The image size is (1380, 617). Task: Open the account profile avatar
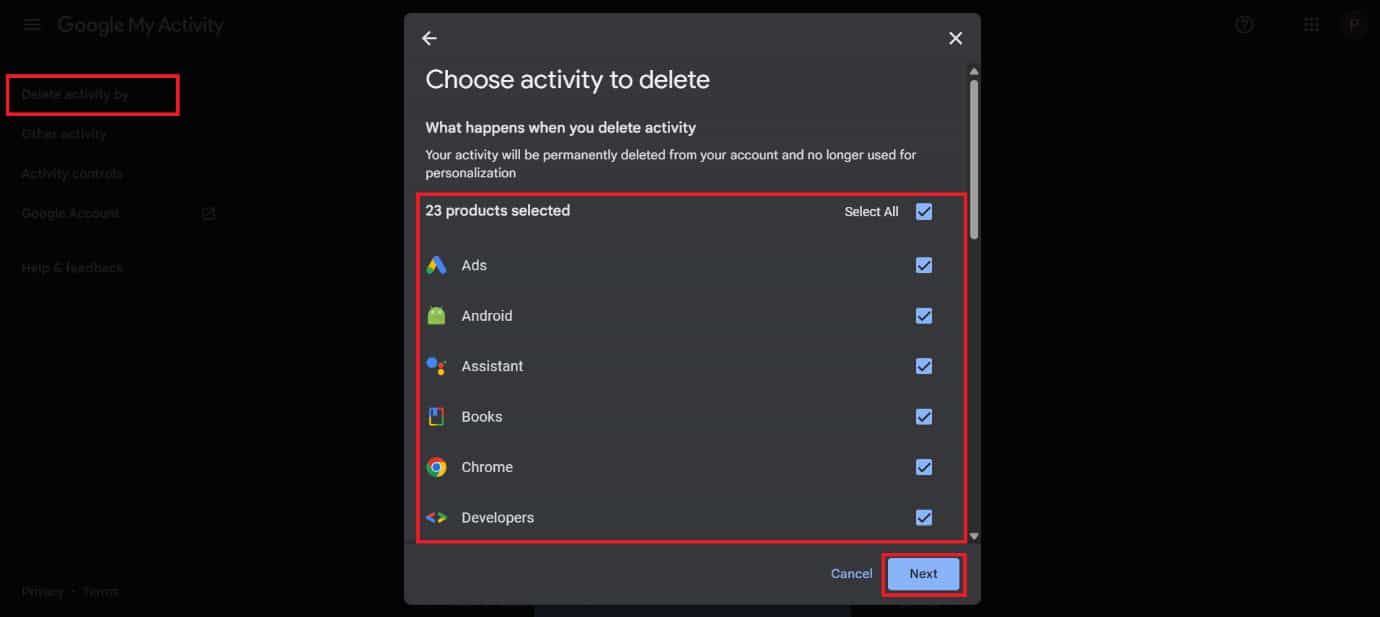[x=1354, y=25]
